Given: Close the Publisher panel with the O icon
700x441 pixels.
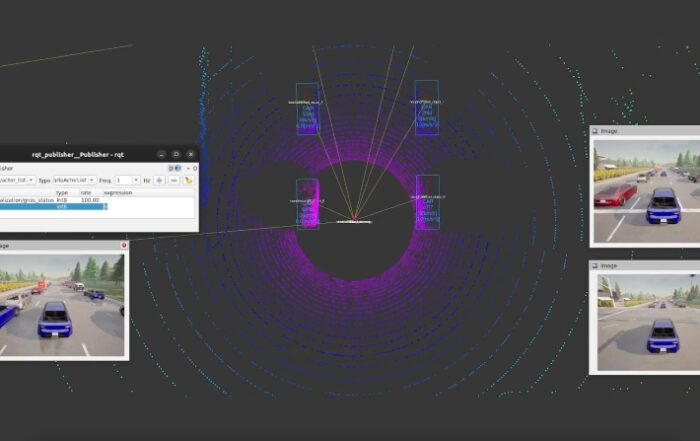Looking at the screenshot, I should pyautogui.click(x=195, y=168).
